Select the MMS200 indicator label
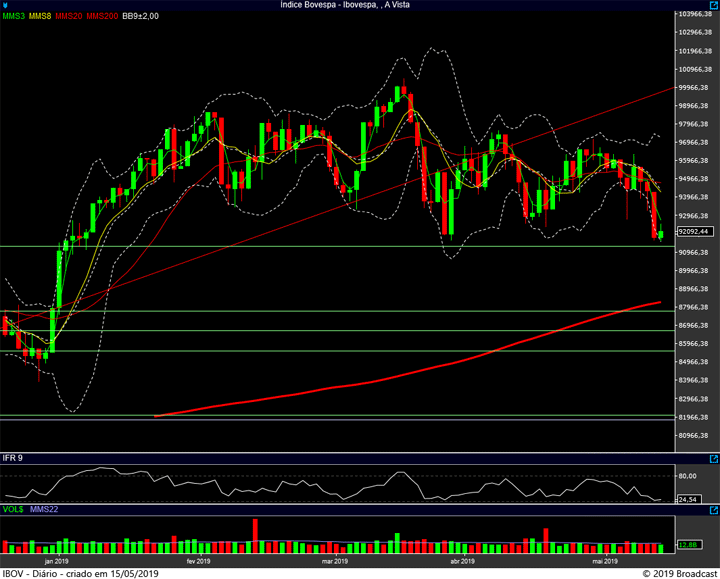 point(102,16)
